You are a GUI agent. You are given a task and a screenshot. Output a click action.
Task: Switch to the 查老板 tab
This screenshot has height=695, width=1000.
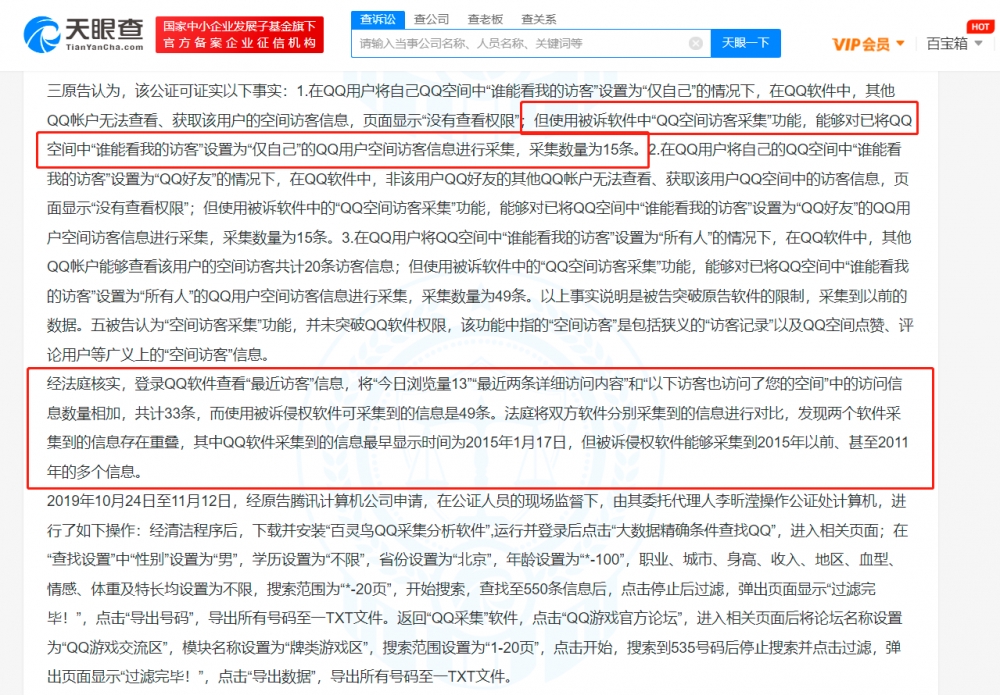[485, 20]
